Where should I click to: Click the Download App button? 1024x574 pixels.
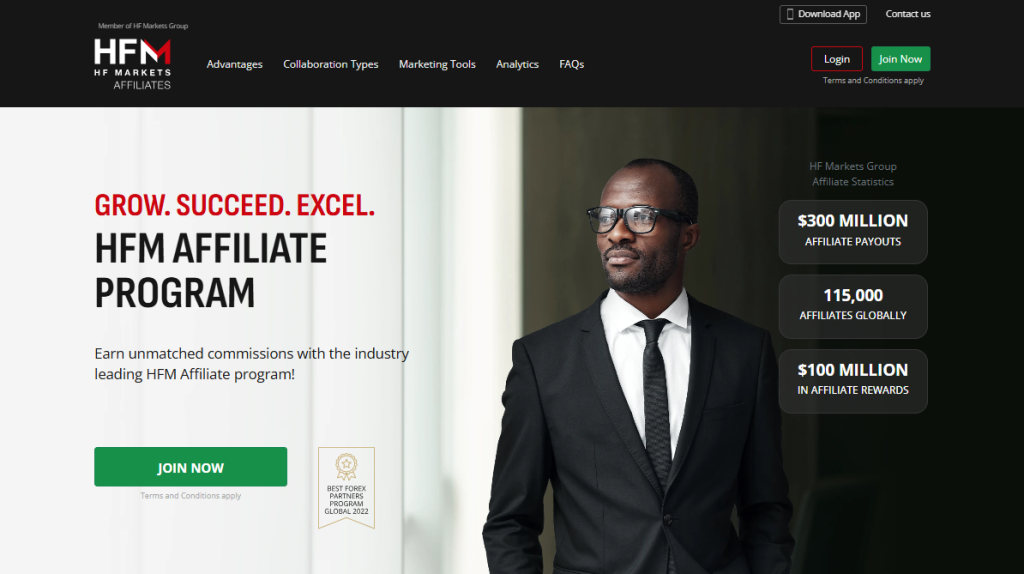pos(823,14)
